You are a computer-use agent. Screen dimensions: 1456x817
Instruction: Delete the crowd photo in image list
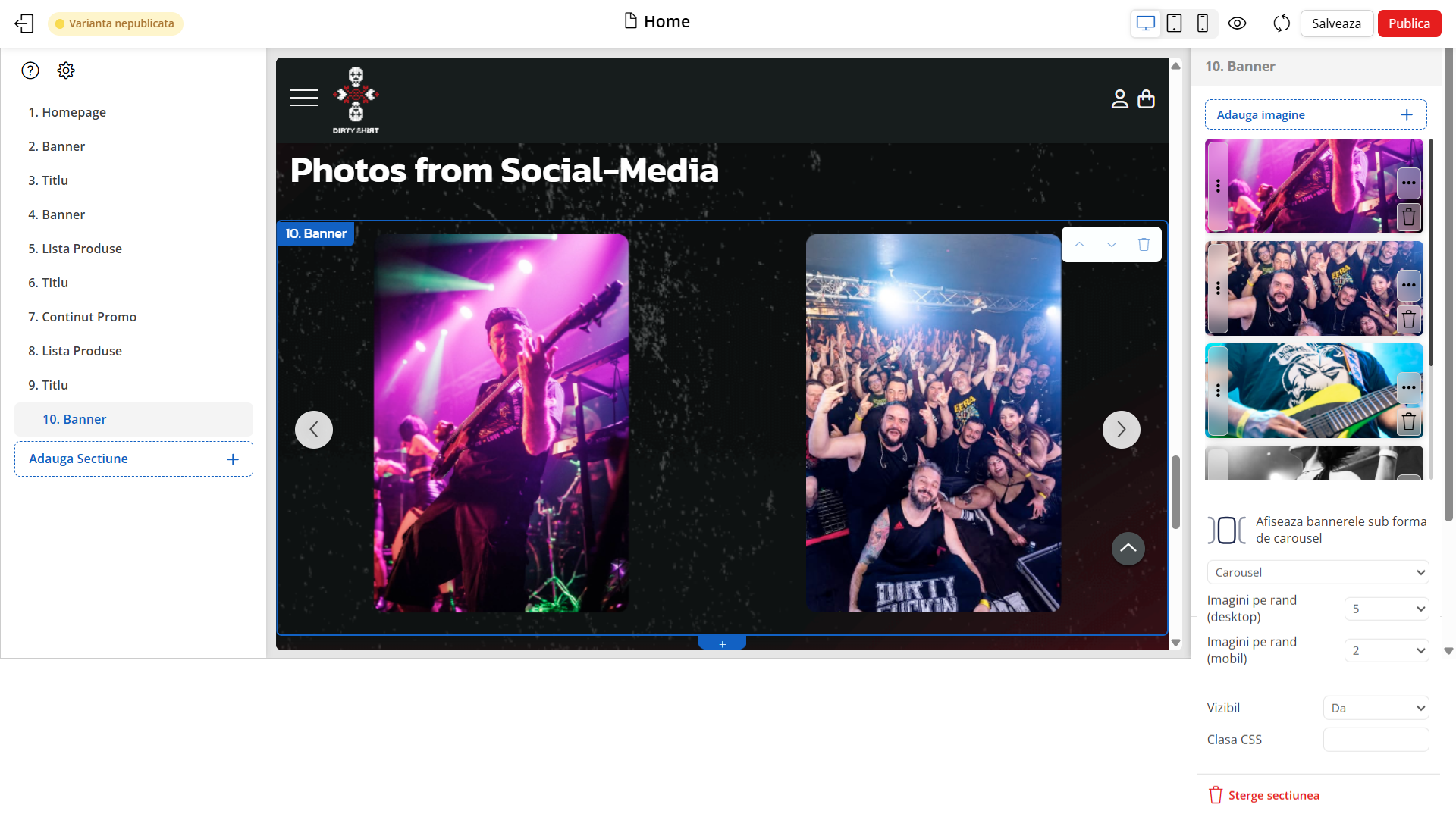tap(1408, 319)
